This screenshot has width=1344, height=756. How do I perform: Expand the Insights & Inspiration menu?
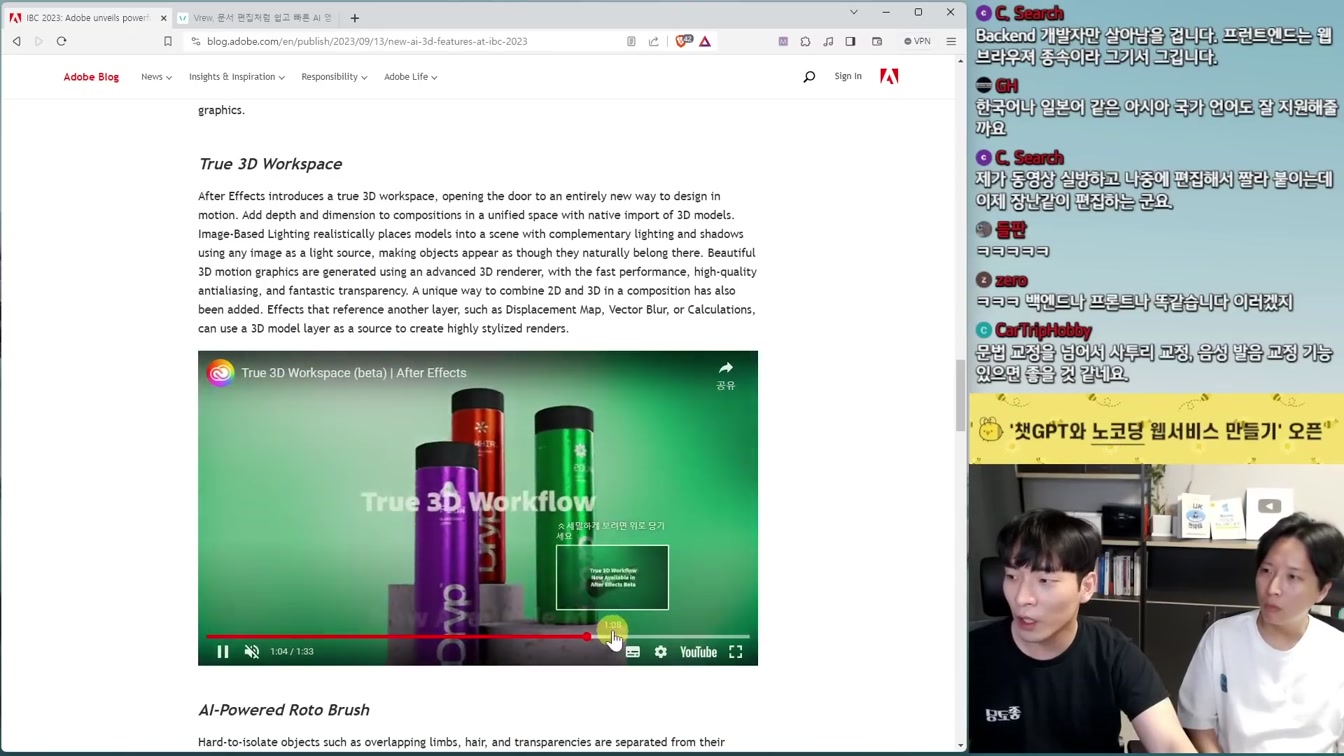point(237,77)
